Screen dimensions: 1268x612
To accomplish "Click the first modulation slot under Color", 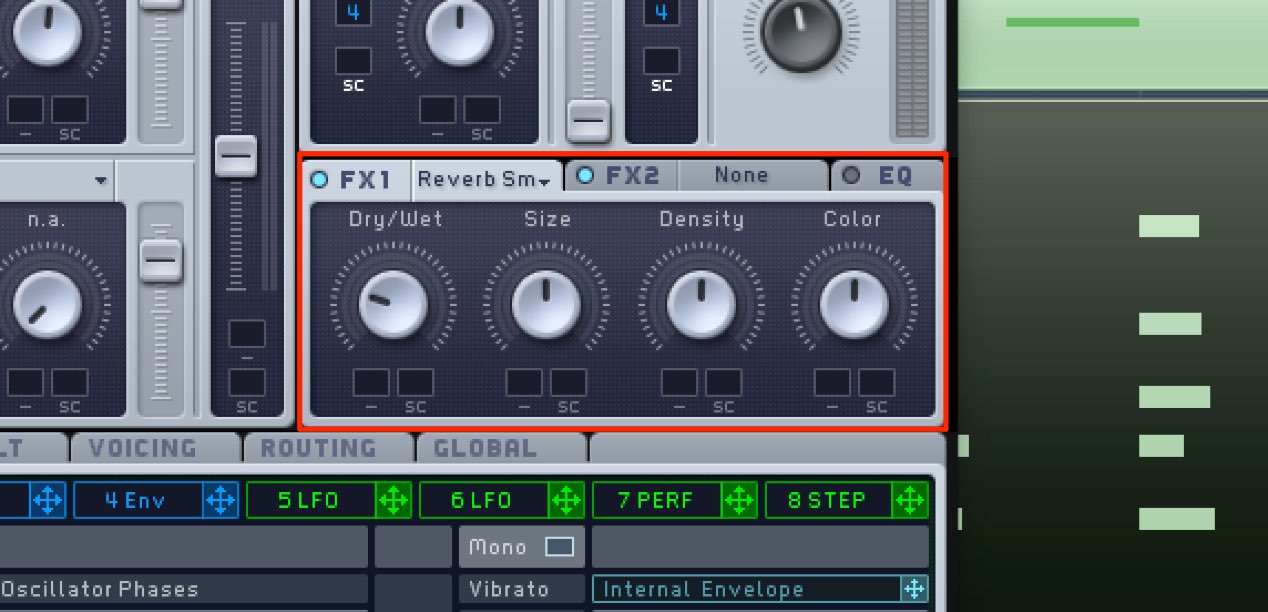I will point(832,382).
